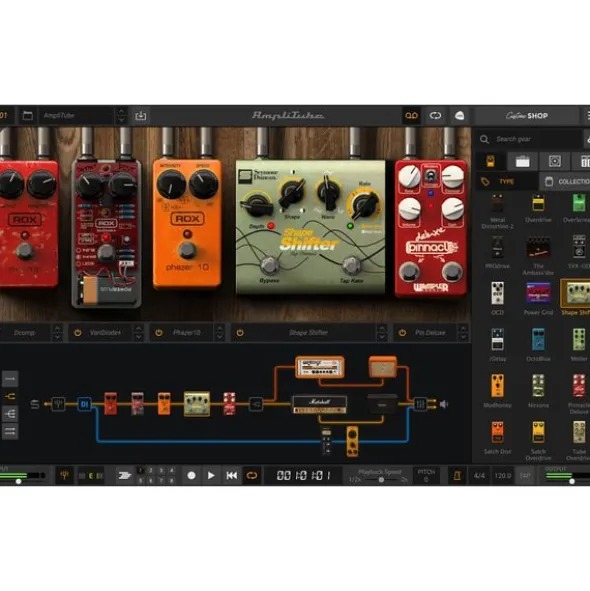This screenshot has height=591, width=590.
Task: Switch to the cabinet gear tab
Action: pos(555,161)
